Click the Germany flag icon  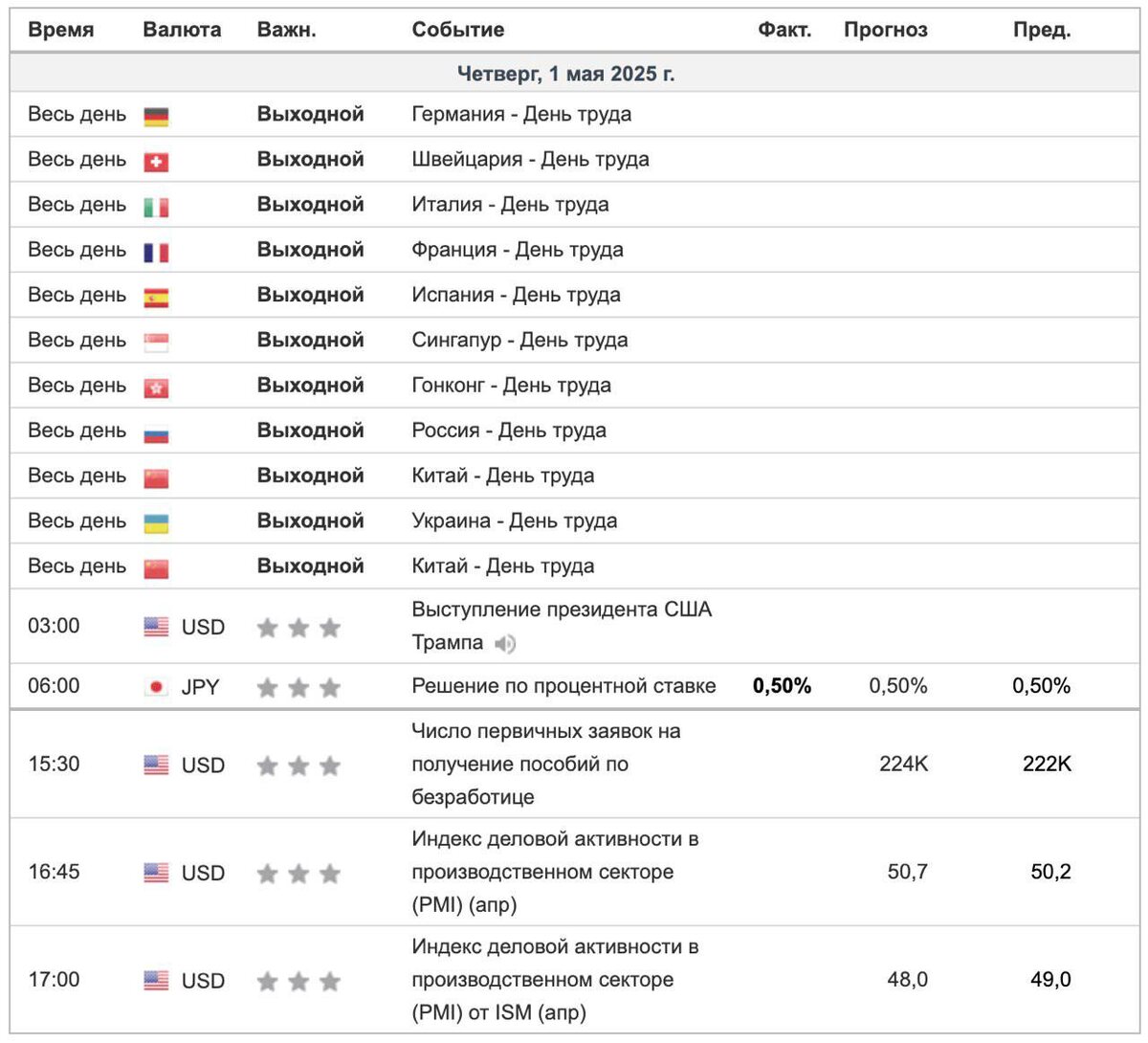coord(156,117)
